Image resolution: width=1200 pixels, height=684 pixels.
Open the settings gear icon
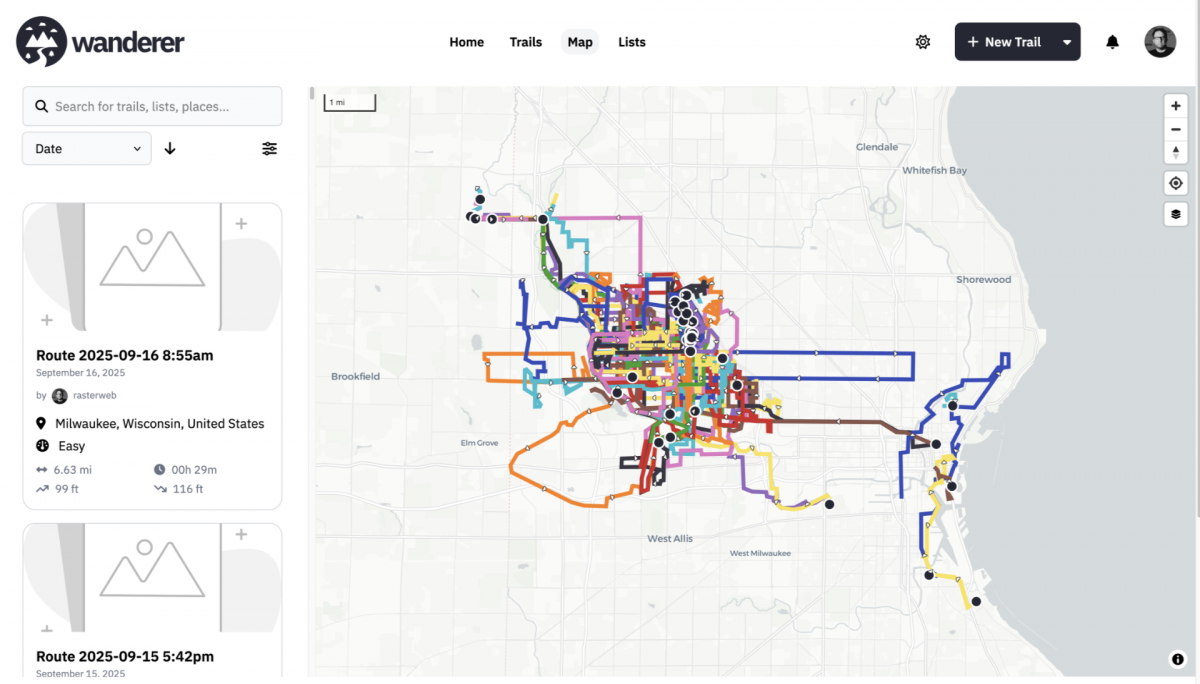click(x=923, y=42)
